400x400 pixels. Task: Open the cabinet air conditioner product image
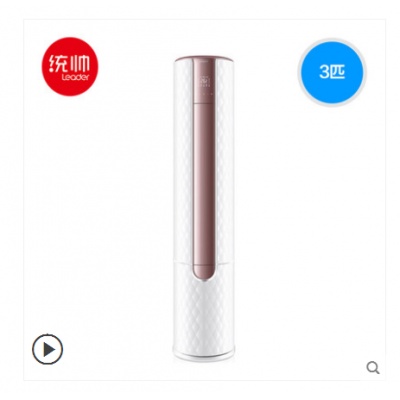[x=203, y=209]
